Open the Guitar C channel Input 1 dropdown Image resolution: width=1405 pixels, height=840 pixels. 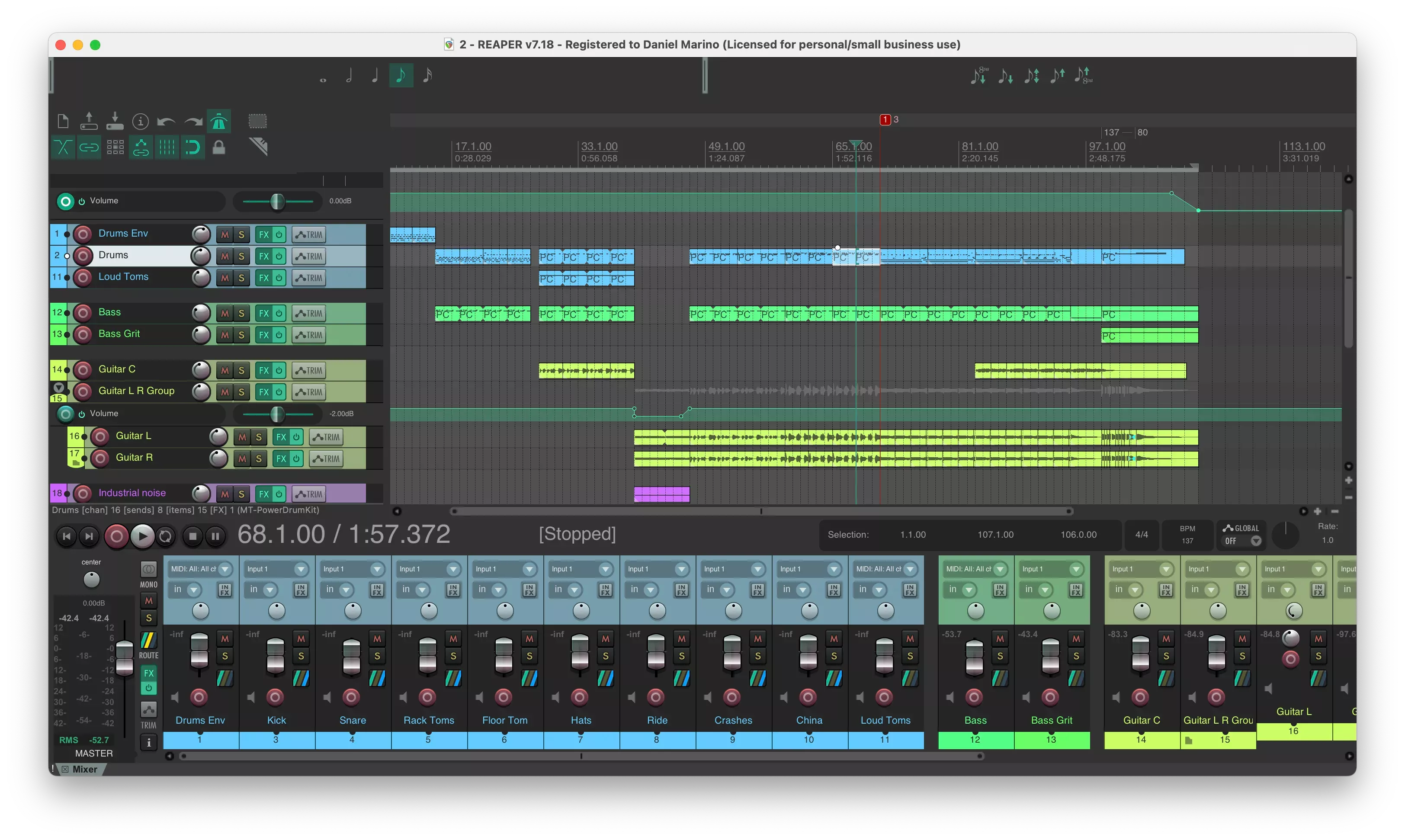pos(1142,569)
